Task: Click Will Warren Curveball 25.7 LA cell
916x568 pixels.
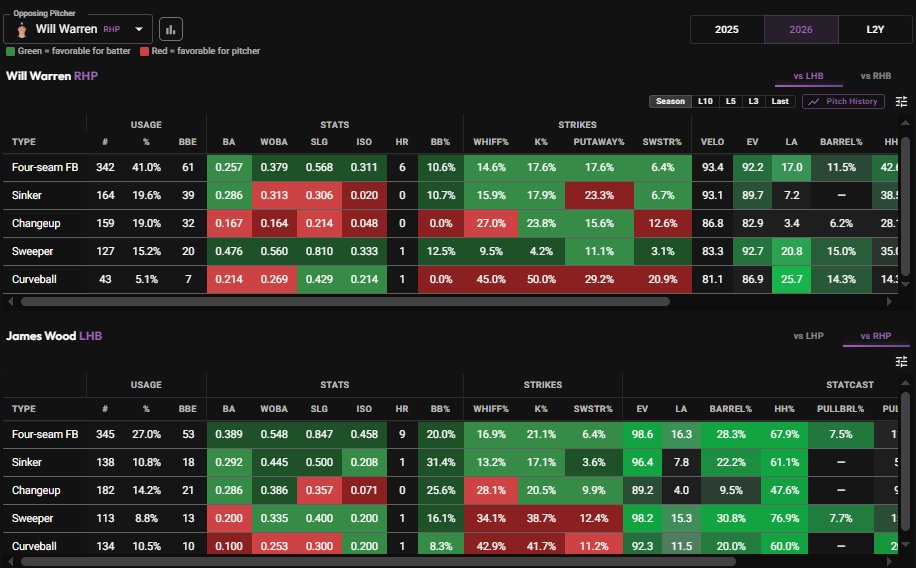Action: pyautogui.click(x=792, y=280)
